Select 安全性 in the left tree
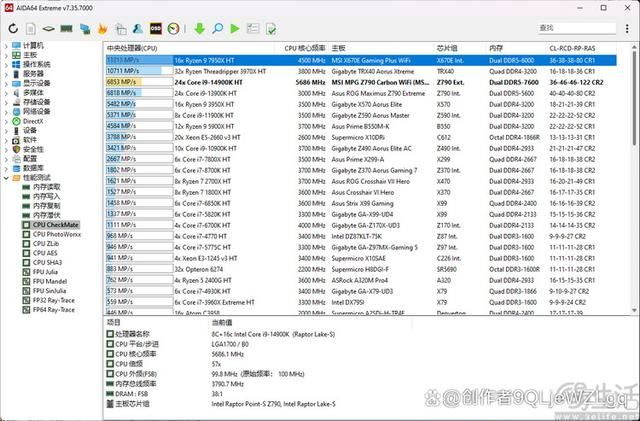Screen dimensions: 640x421 point(33,149)
